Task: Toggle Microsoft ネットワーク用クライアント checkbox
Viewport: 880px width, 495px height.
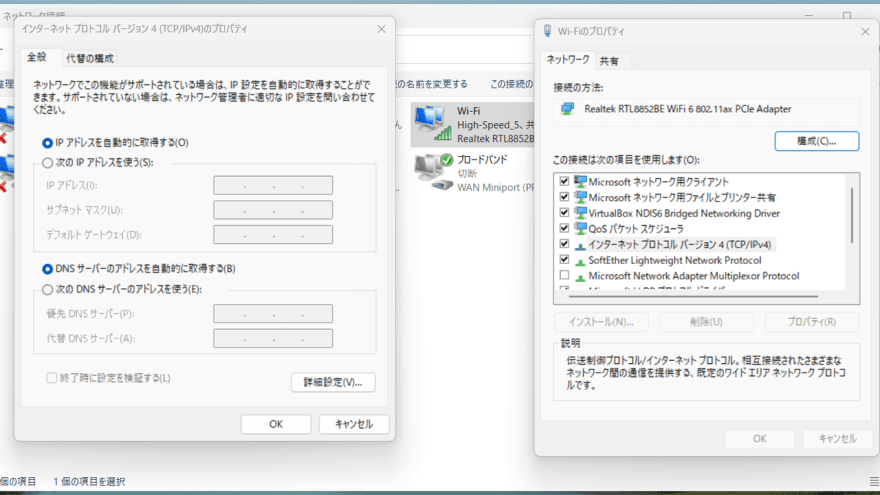Action: 564,181
